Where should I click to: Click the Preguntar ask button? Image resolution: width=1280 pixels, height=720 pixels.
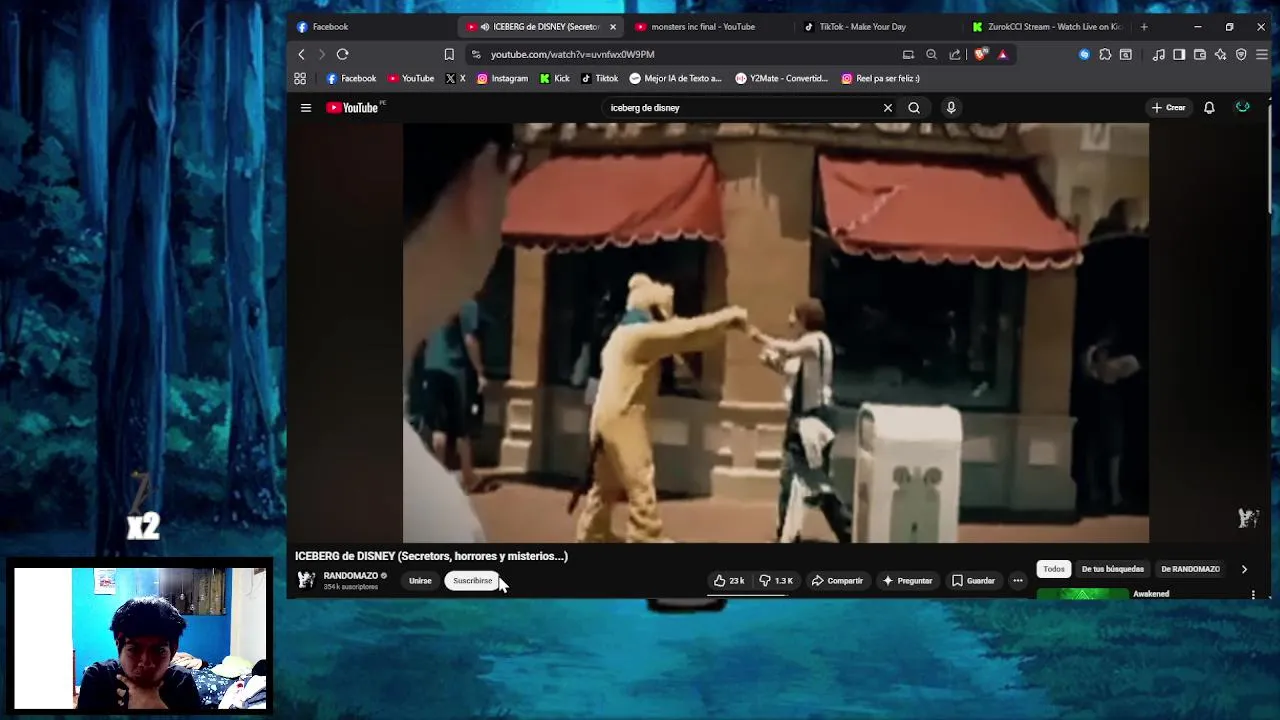[907, 581]
